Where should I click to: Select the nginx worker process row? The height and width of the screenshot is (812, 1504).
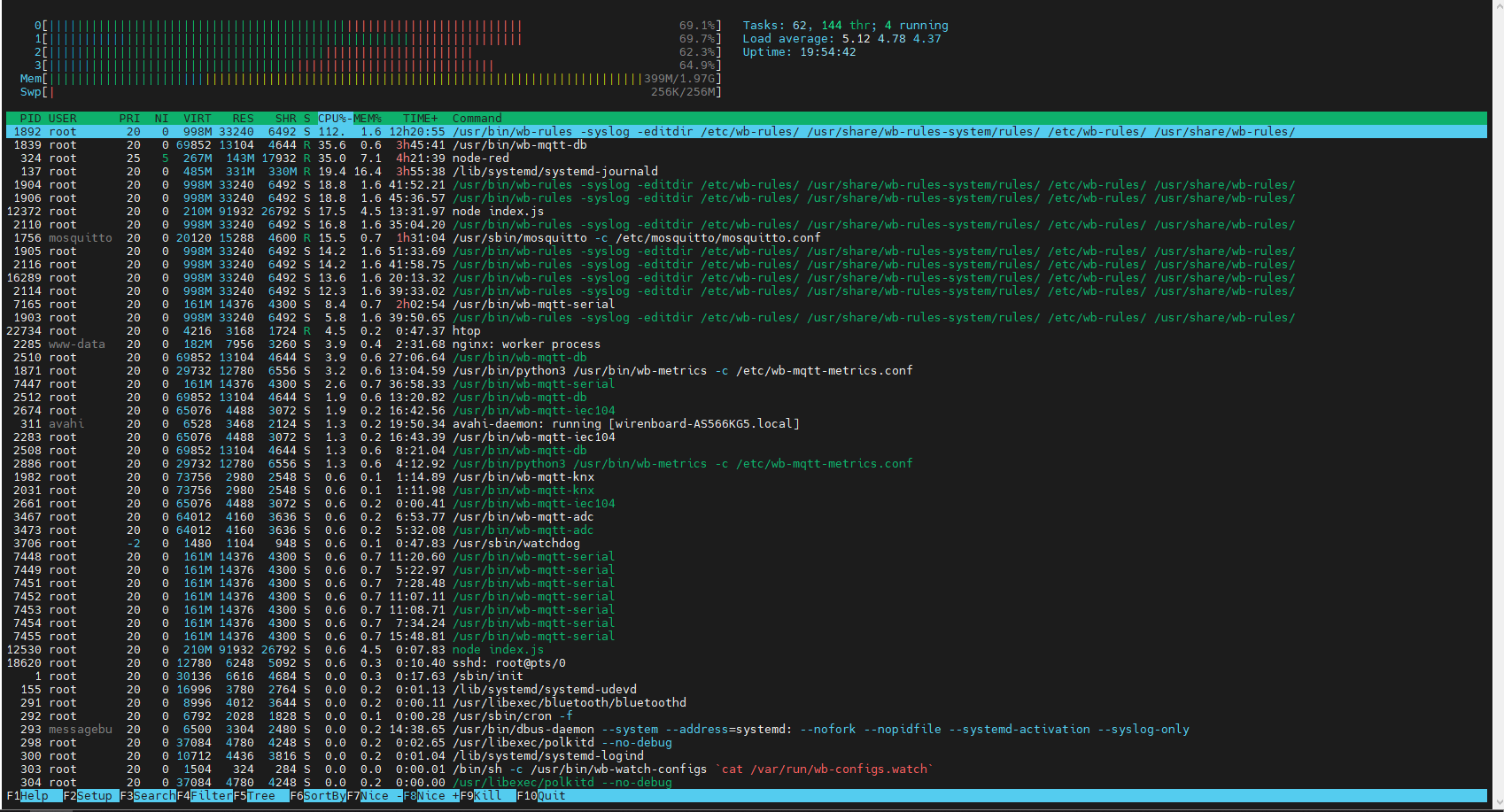[747, 344]
